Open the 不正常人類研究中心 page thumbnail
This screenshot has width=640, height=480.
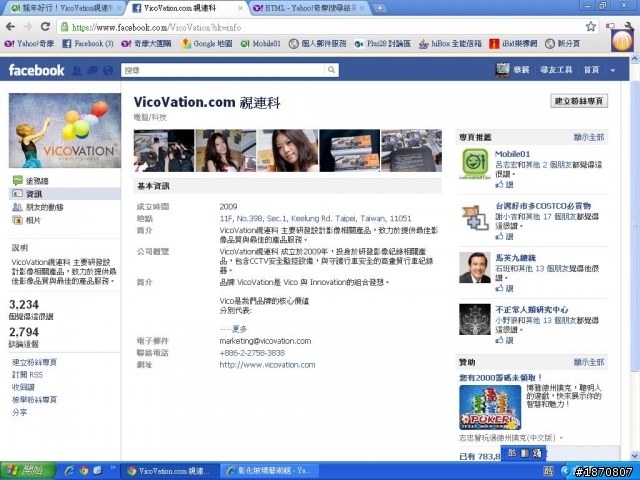475,319
